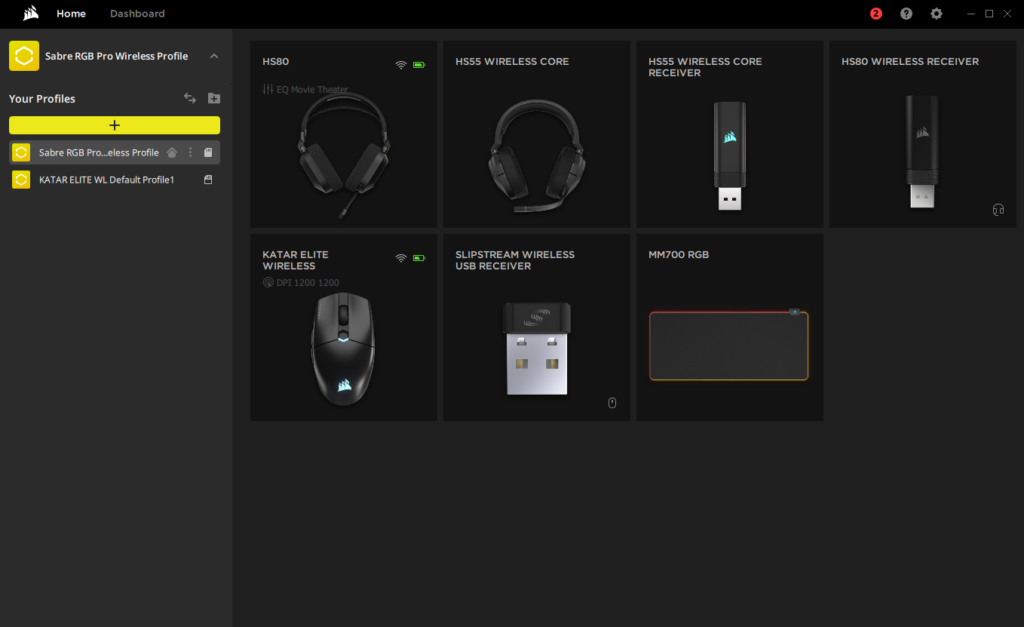Click yellow icon of Sabre RGB profile row
This screenshot has height=627, width=1024.
pyautogui.click(x=21, y=152)
